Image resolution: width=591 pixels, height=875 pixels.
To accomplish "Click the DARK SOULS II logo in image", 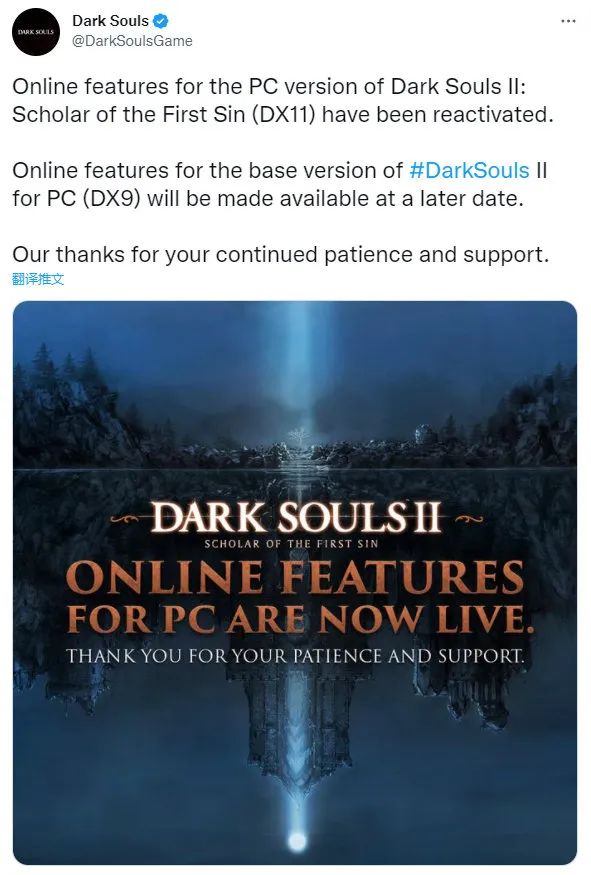I will pyautogui.click(x=296, y=517).
